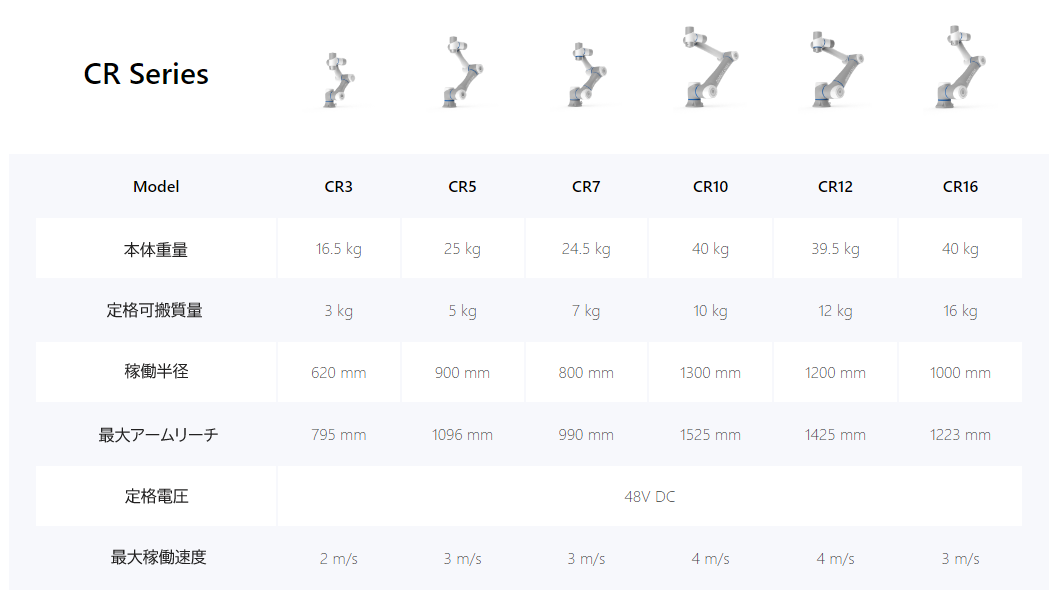Open the CR10 robot arm image

[x=710, y=67]
